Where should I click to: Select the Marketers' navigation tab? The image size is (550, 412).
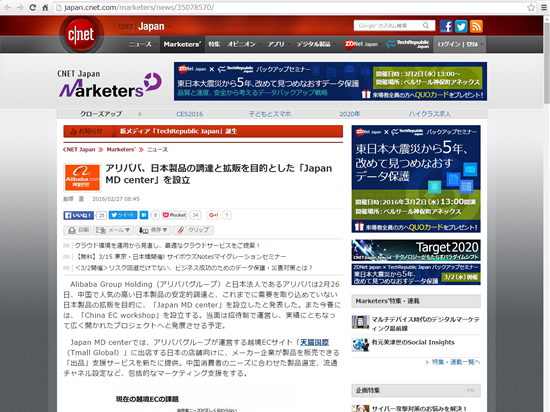pos(182,44)
